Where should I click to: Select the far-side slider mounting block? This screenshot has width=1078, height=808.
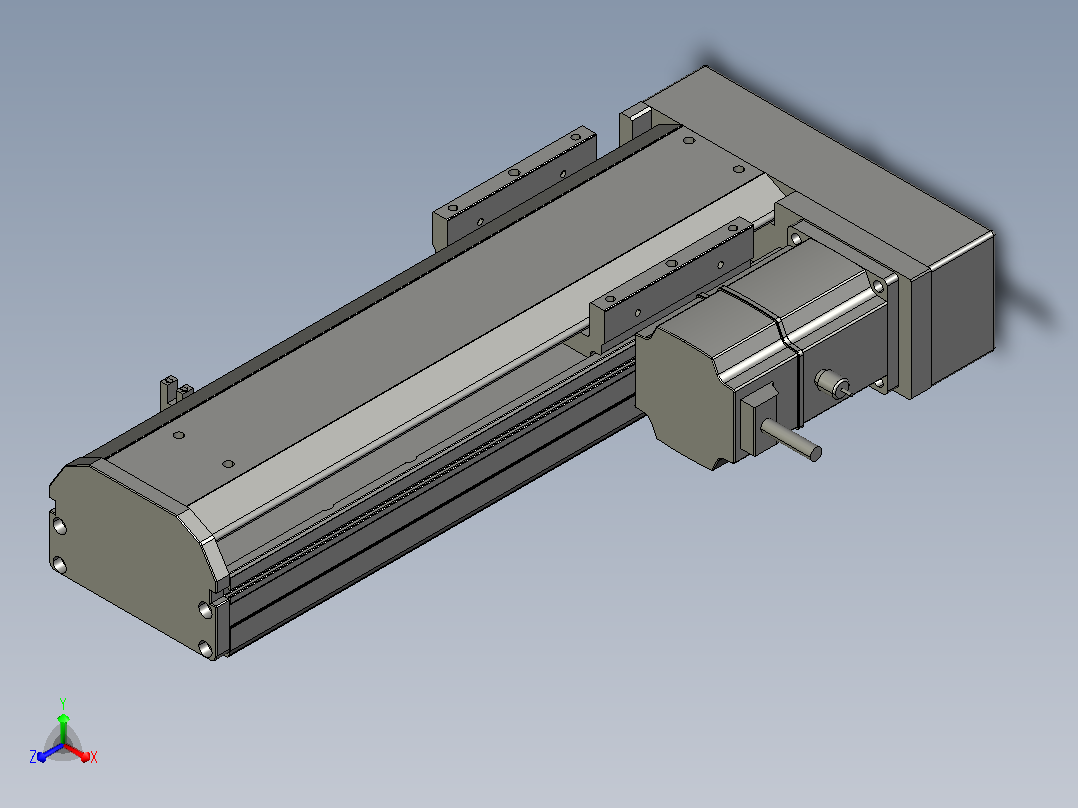click(514, 187)
